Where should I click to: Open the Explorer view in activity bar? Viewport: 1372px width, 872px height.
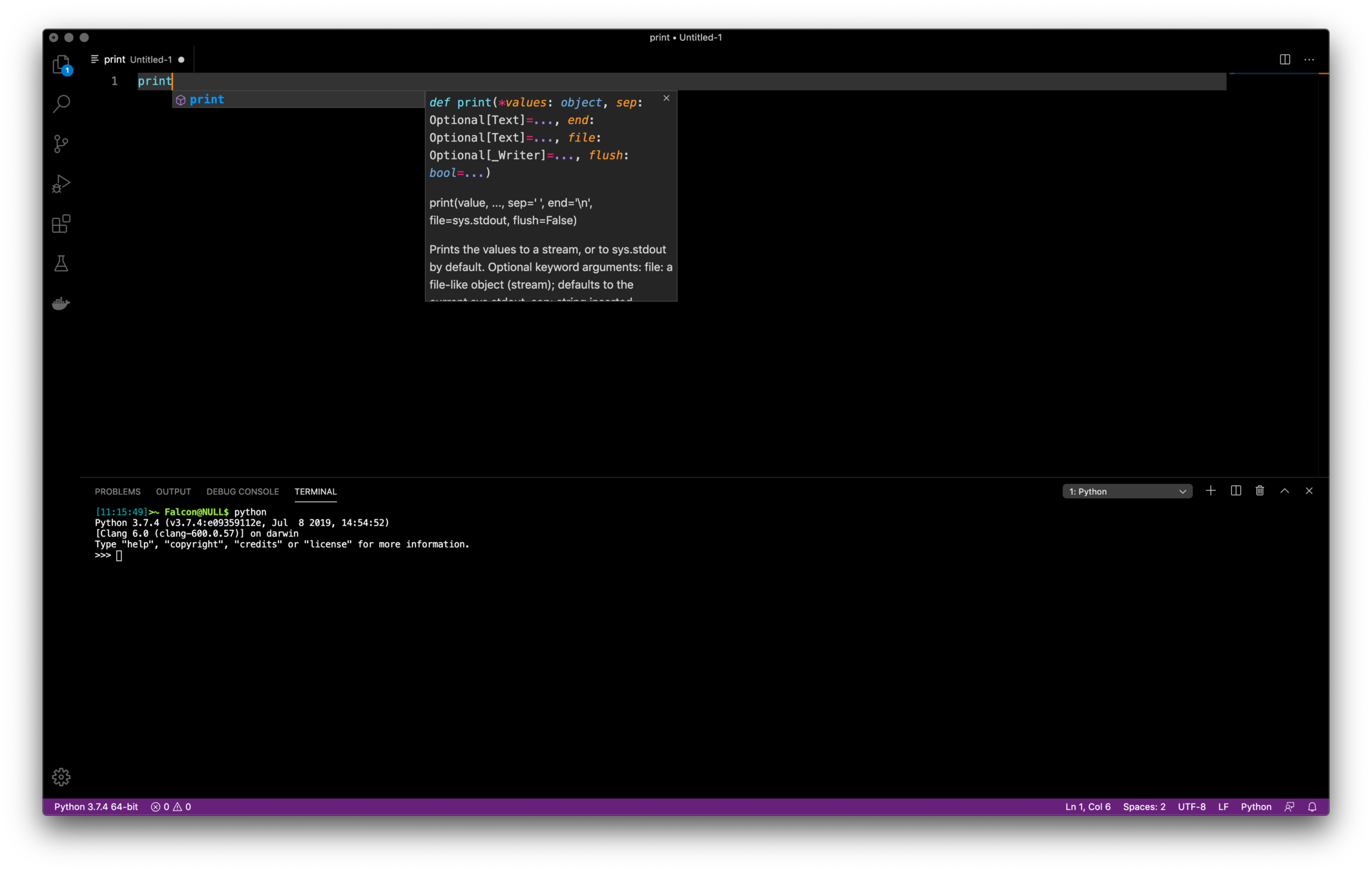pyautogui.click(x=61, y=64)
